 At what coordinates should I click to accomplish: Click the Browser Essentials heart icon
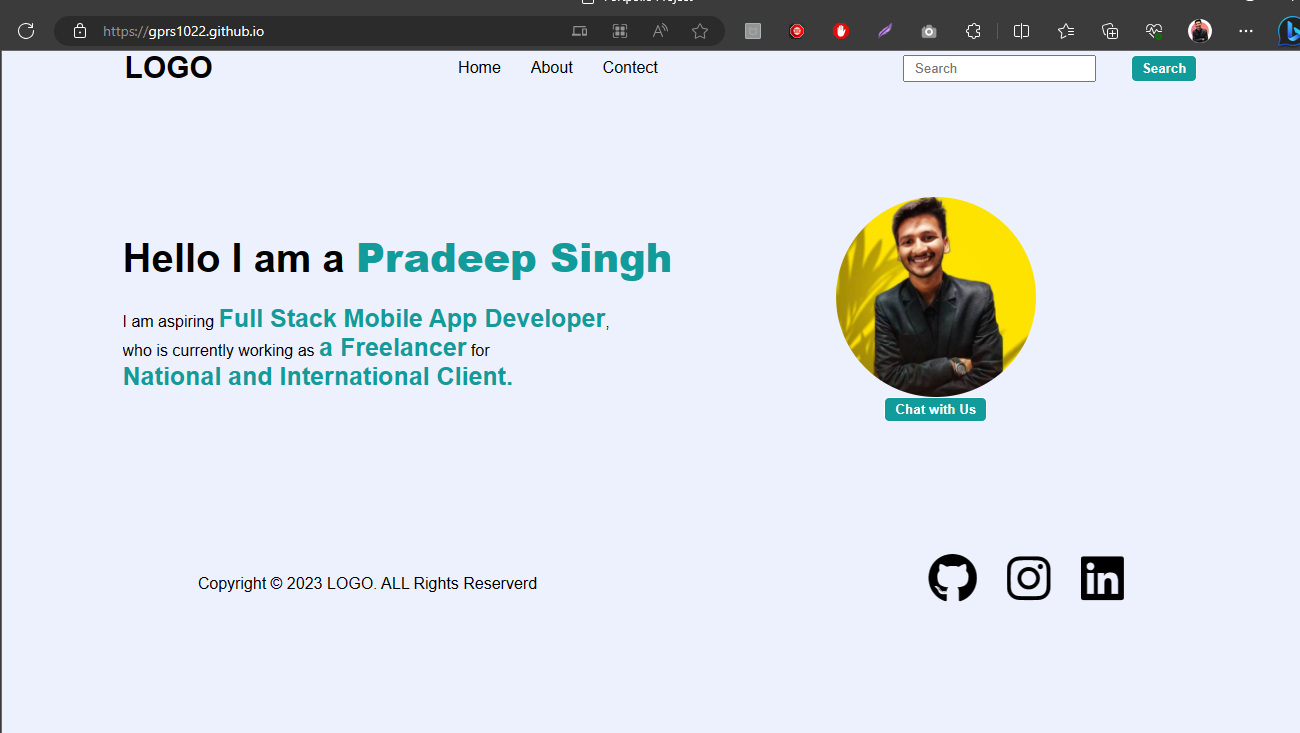point(1154,31)
